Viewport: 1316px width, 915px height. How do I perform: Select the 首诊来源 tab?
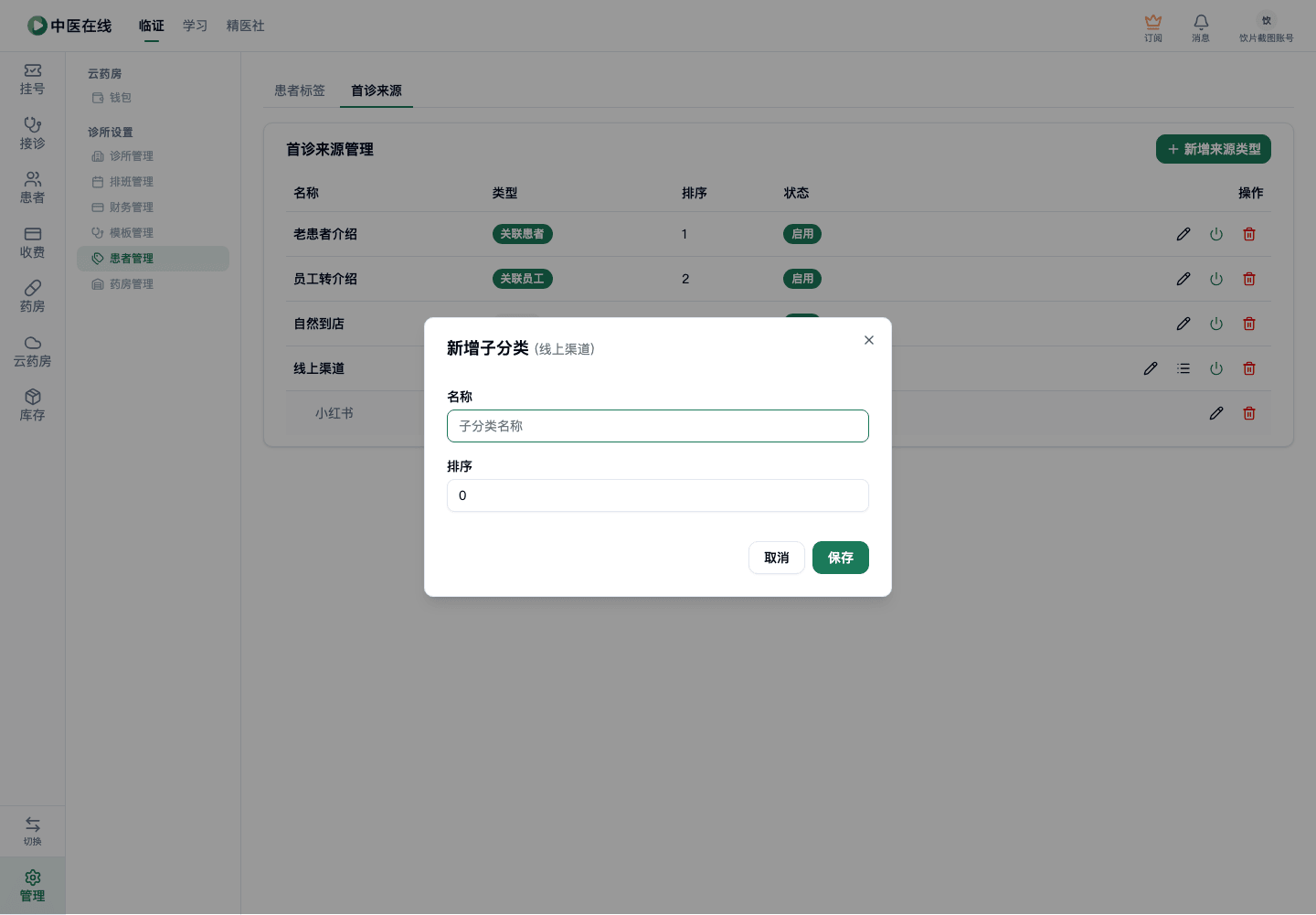coord(377,90)
